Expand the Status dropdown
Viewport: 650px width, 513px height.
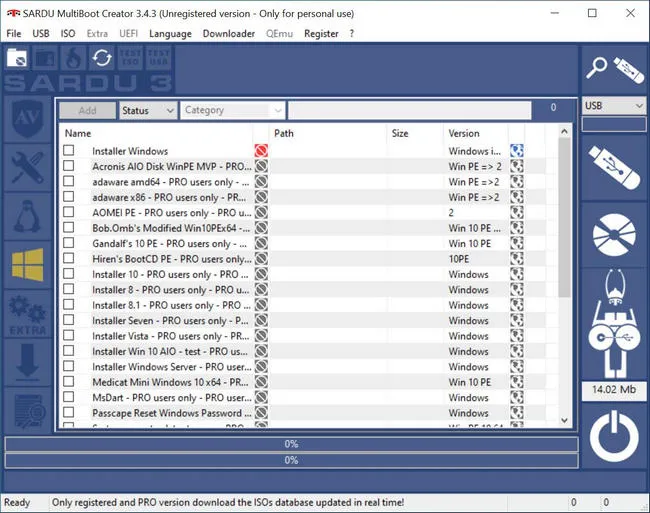pos(148,111)
